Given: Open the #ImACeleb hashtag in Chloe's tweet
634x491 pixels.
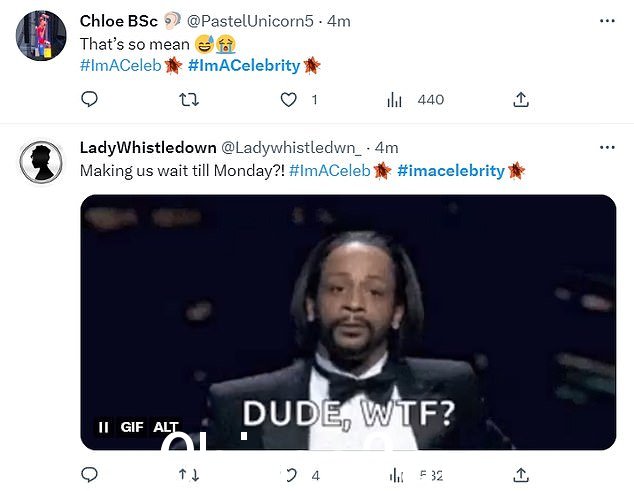Looking at the screenshot, I should pos(120,66).
